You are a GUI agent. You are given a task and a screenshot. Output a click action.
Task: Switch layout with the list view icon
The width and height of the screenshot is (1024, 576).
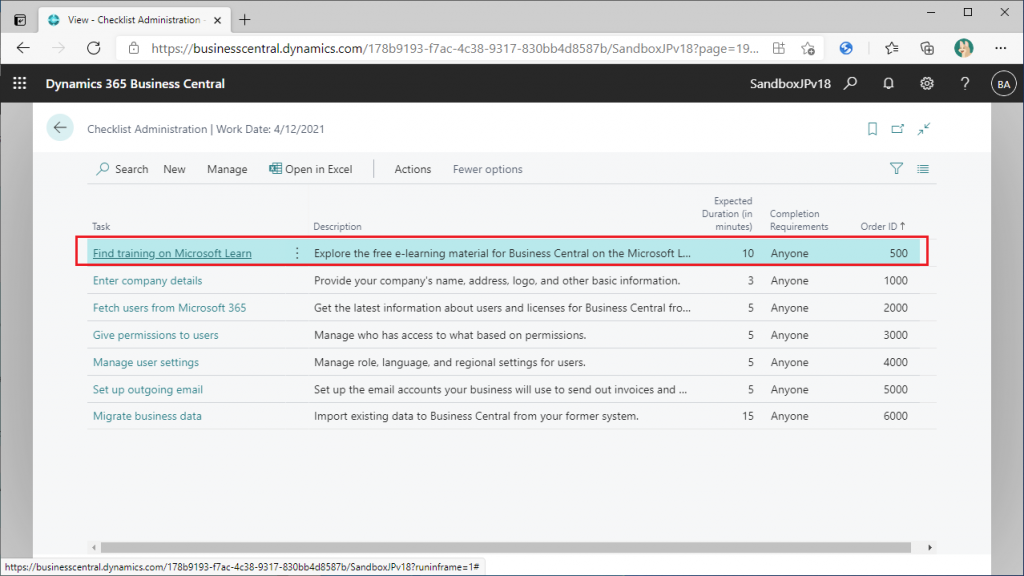923,168
